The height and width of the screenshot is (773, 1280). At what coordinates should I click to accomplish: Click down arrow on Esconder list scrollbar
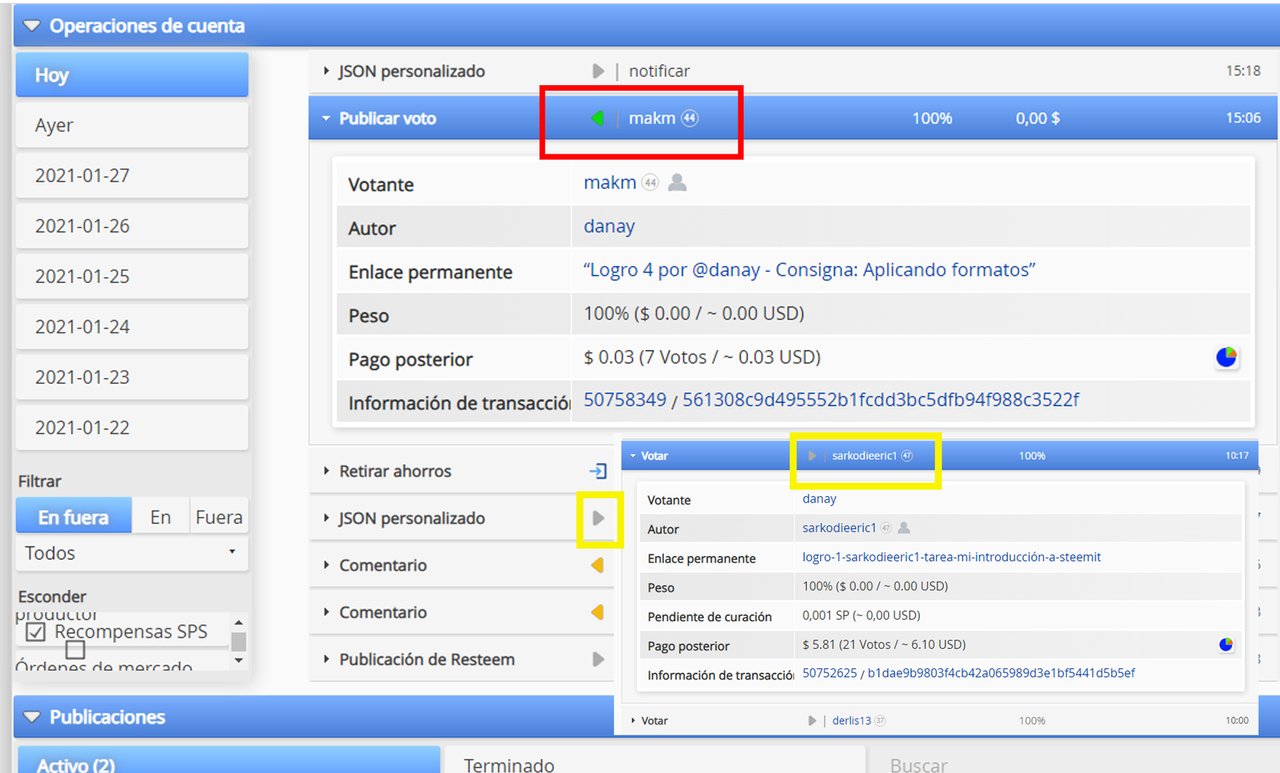pyautogui.click(x=238, y=661)
